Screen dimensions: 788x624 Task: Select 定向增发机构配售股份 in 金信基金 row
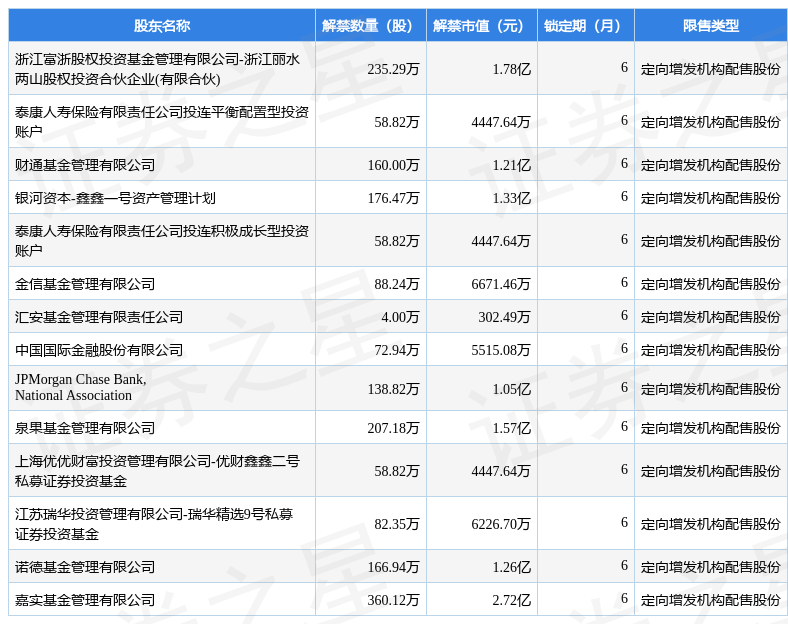tap(711, 284)
